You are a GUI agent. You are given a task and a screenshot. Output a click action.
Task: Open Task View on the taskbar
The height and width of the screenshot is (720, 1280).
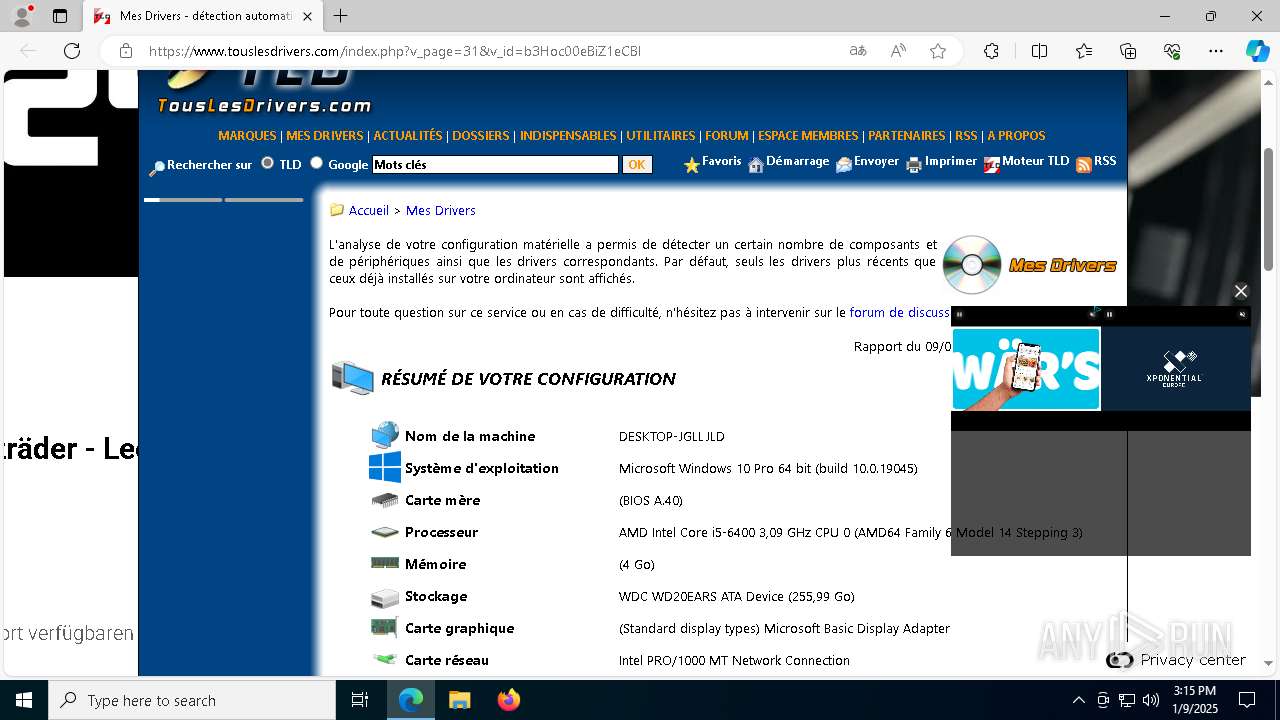tap(360, 700)
